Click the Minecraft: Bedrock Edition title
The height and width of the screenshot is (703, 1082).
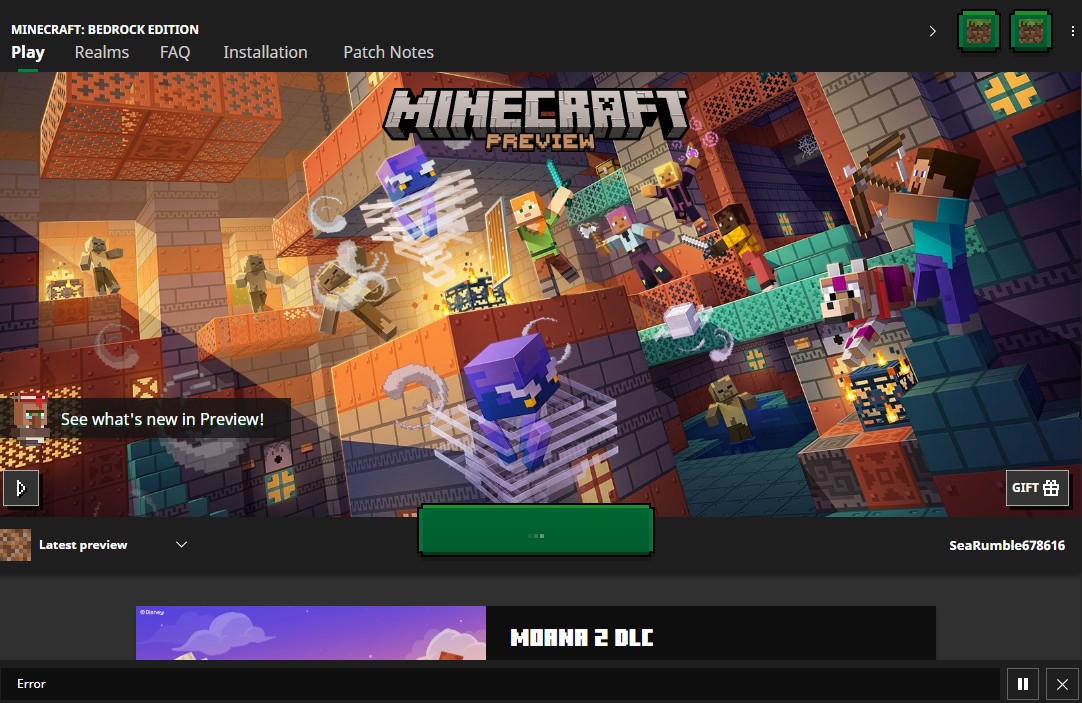(x=105, y=30)
